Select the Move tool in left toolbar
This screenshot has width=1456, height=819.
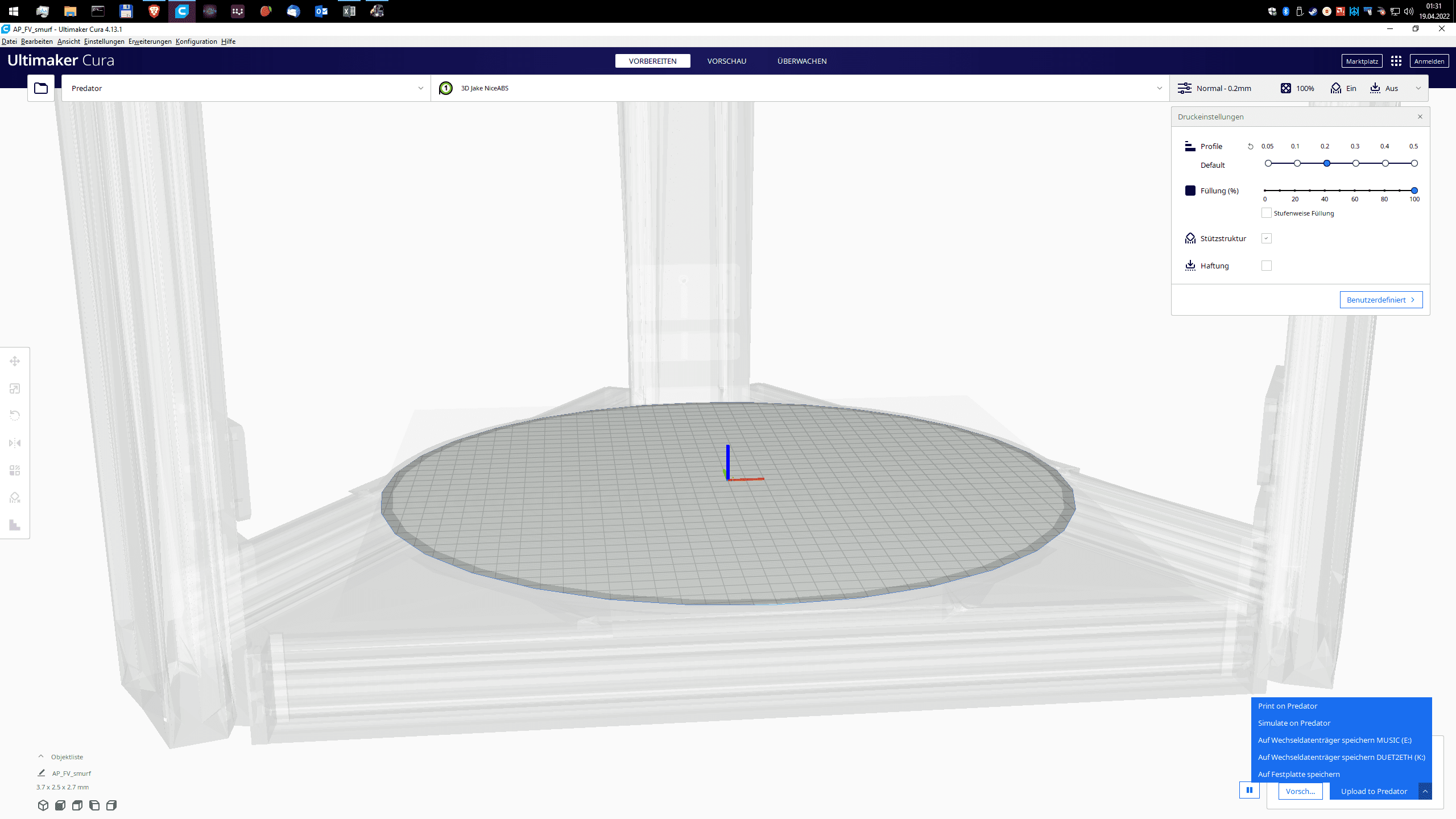(15, 361)
